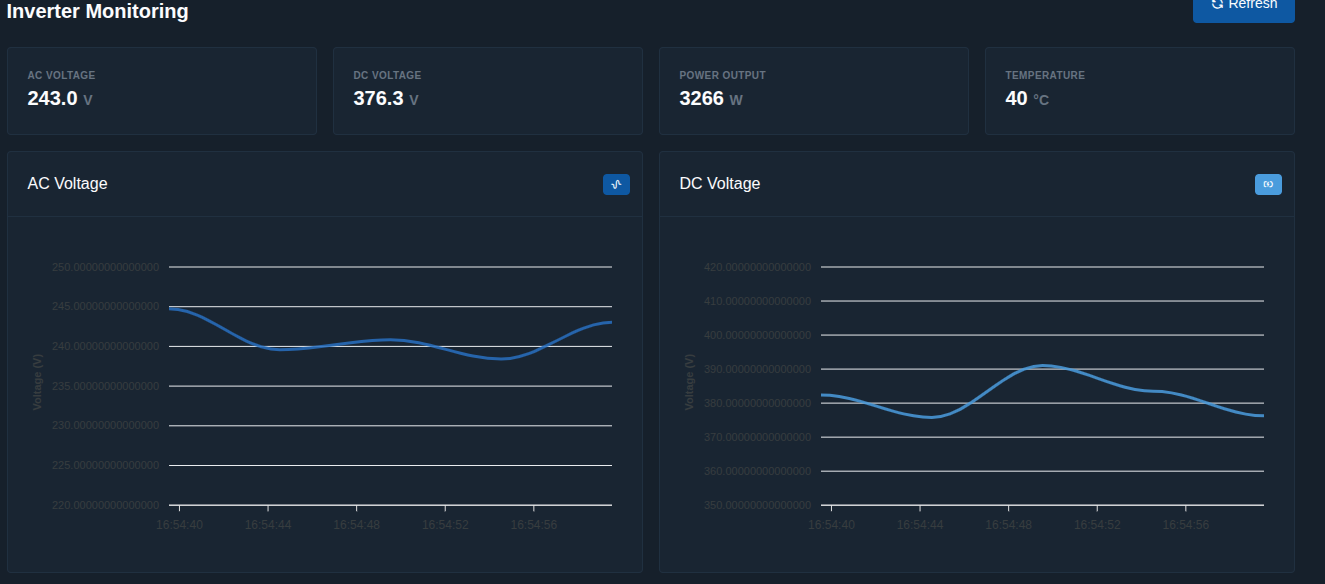Click the 16:54:48 tick on AC chart

[357, 525]
